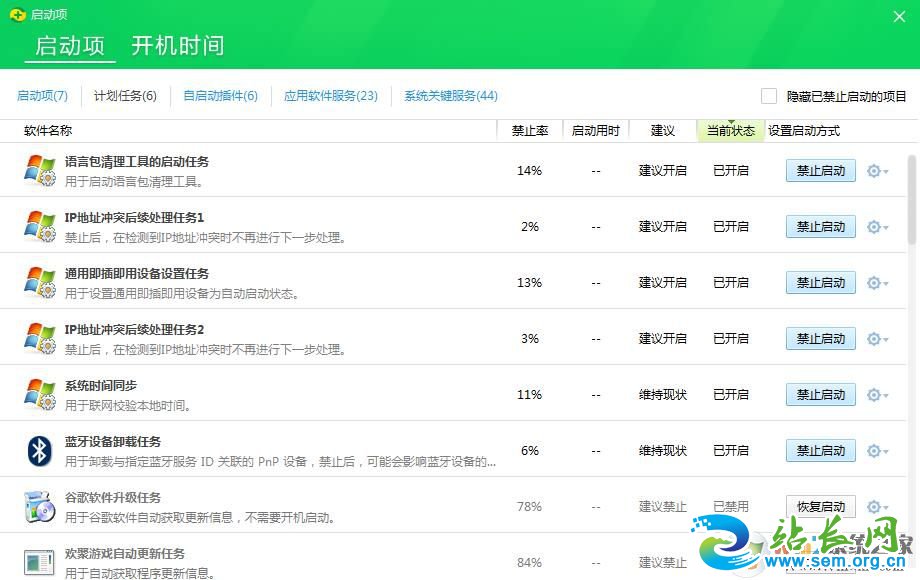Click the Bluetooth icon for 蓝牙设备卸载任务
This screenshot has width=920, height=580.
click(40, 451)
